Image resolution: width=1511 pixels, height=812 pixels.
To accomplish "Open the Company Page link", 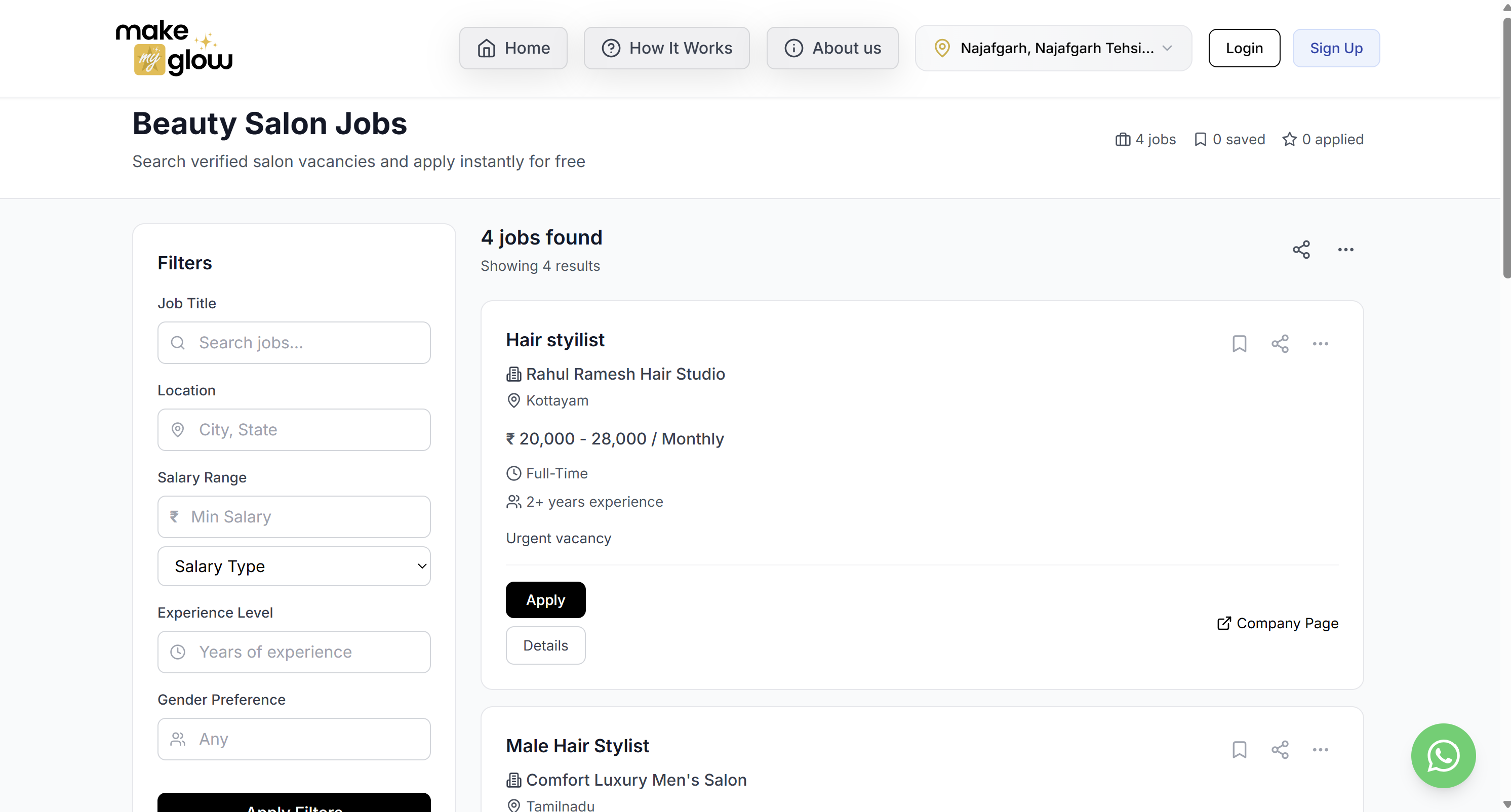I will (x=1277, y=623).
